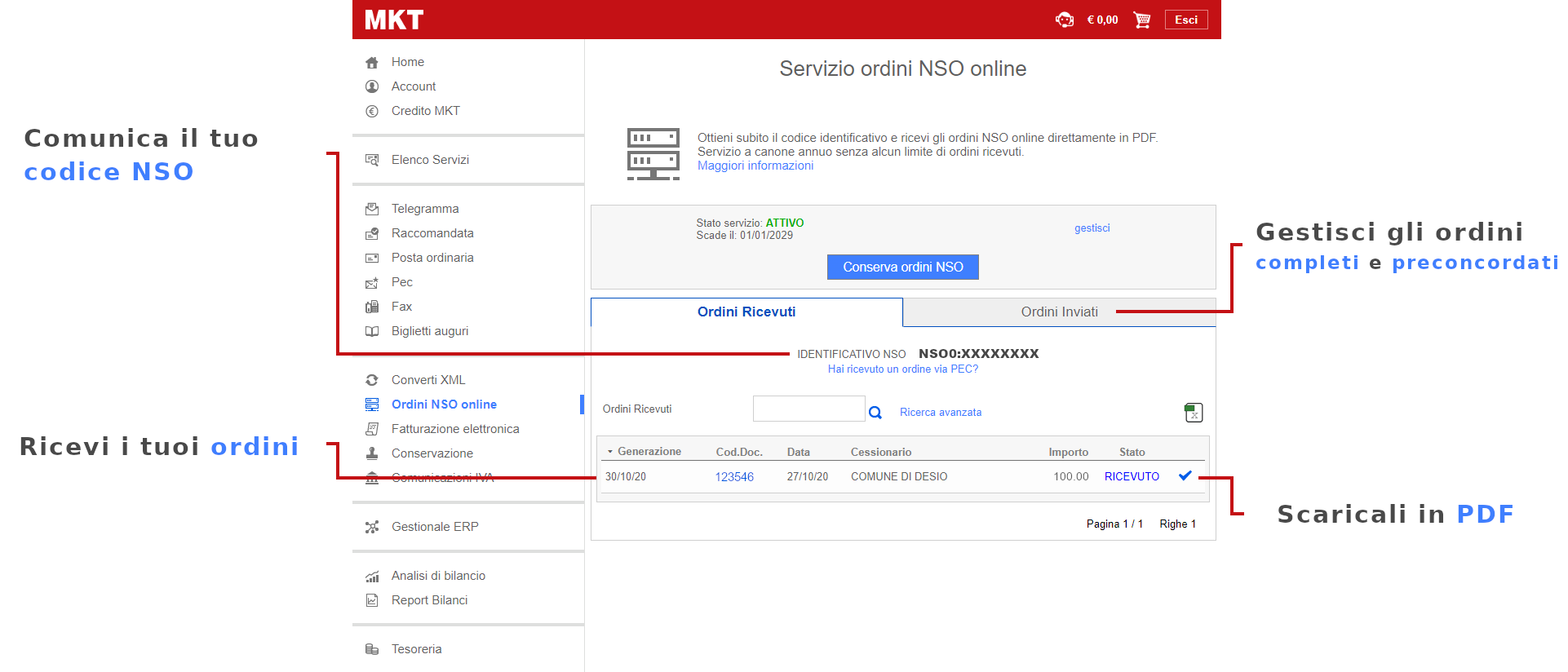Click the Pec envelope icon

[x=372, y=282]
